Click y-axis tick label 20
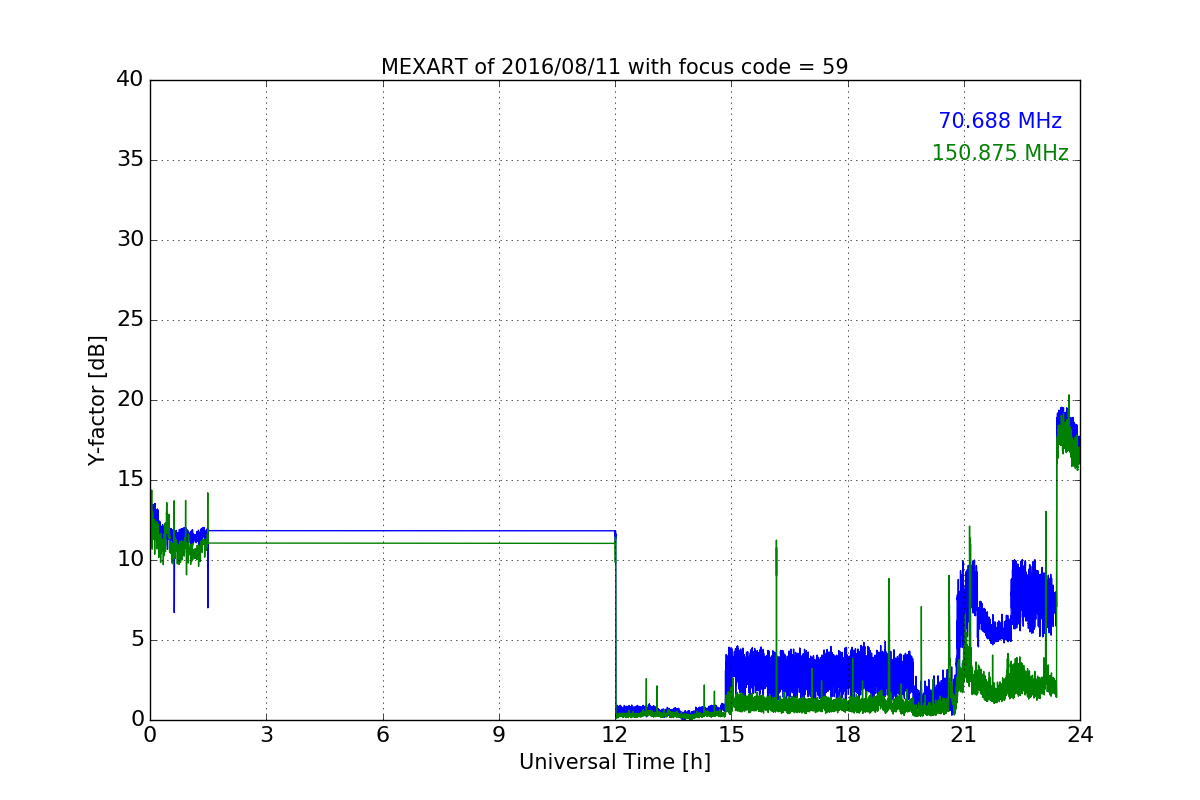This screenshot has height=800, width=1200. pos(130,400)
